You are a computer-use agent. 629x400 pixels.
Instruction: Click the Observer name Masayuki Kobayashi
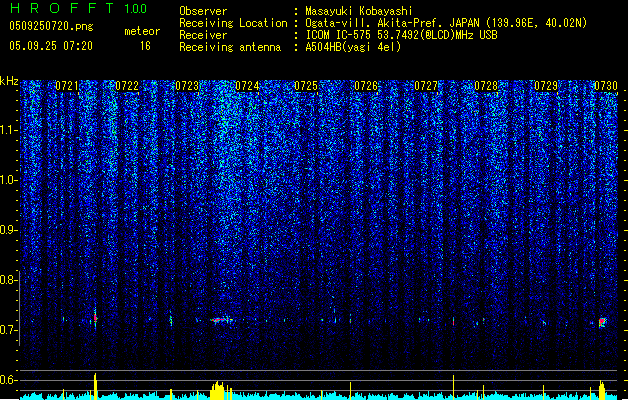click(359, 11)
